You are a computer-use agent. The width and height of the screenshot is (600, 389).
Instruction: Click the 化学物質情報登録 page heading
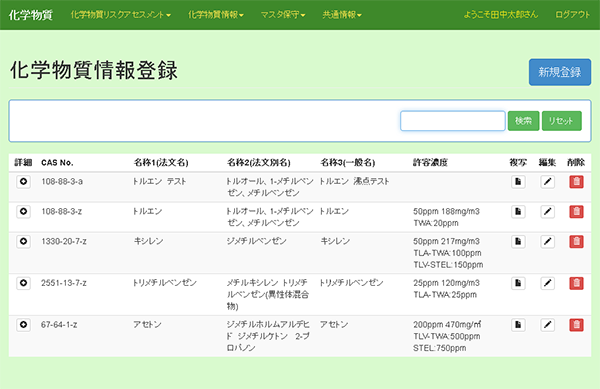click(x=94, y=70)
